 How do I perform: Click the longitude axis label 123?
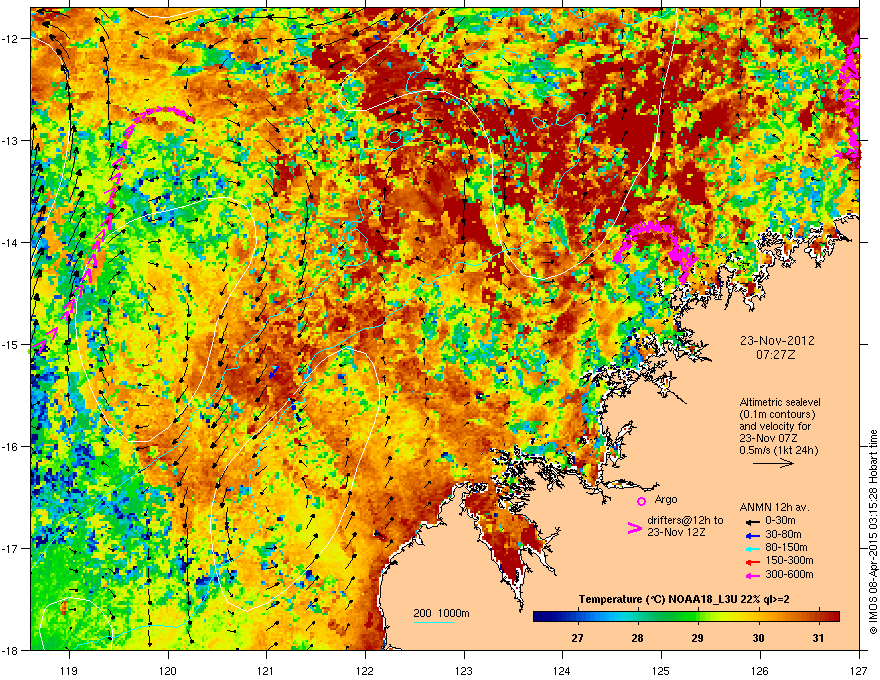[464, 670]
